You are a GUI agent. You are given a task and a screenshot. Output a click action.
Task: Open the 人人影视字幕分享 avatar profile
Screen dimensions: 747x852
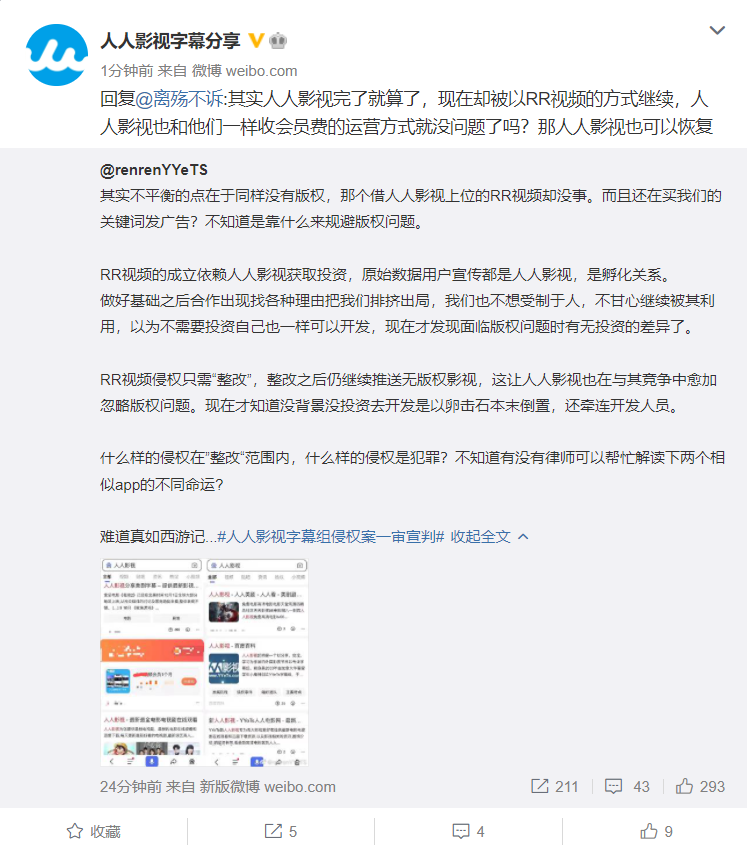coord(57,55)
